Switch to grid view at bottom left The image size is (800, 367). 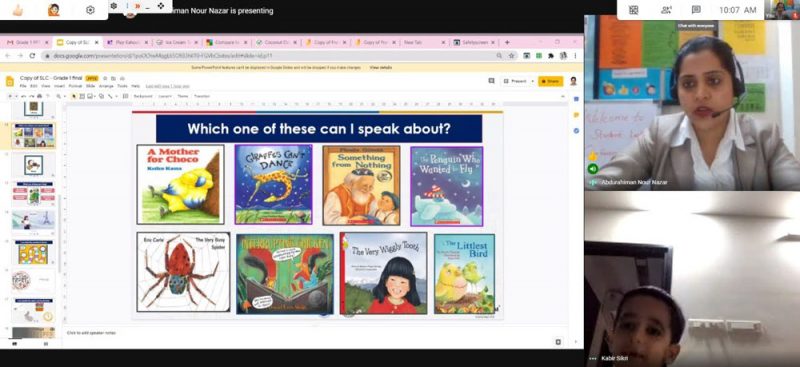(45, 344)
